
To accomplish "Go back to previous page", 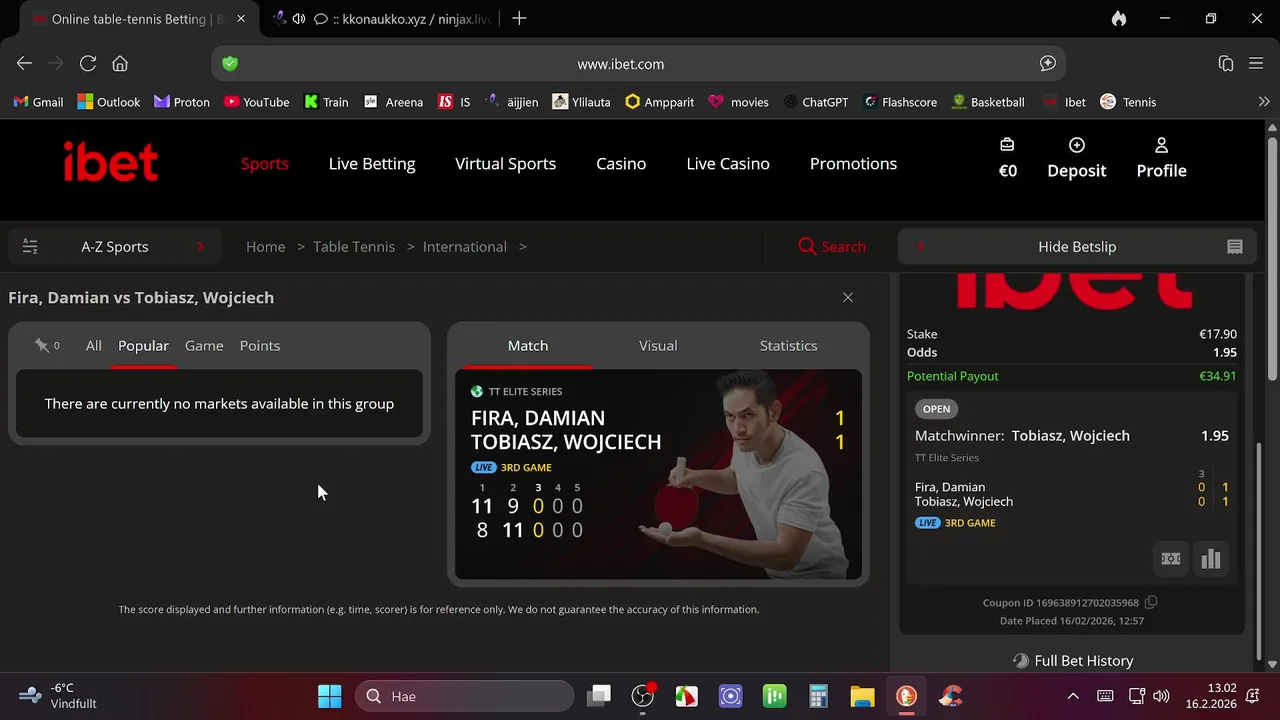I will point(24,63).
